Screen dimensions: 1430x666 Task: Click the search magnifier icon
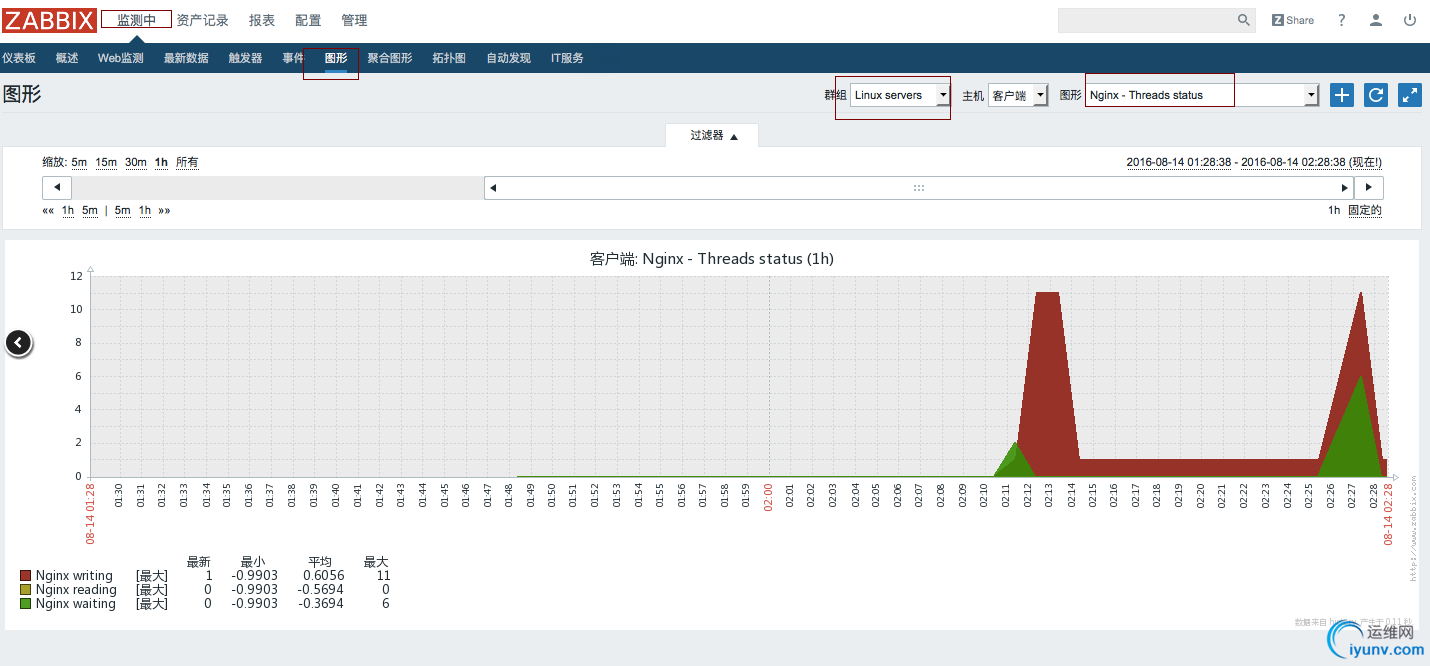[1244, 20]
